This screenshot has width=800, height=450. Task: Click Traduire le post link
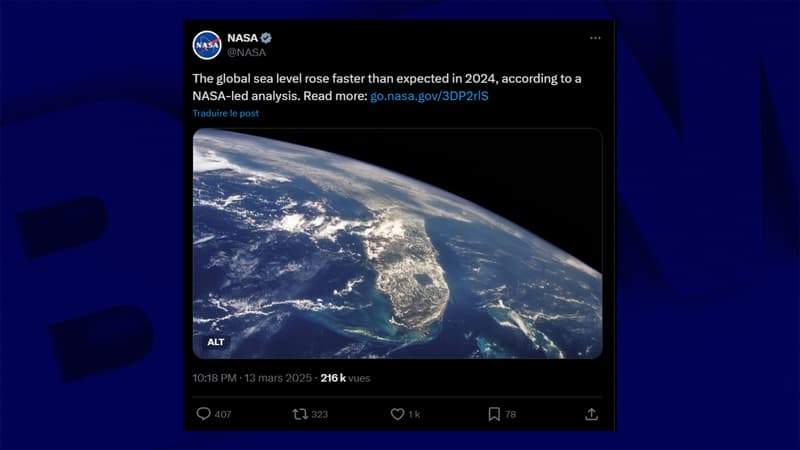click(226, 113)
